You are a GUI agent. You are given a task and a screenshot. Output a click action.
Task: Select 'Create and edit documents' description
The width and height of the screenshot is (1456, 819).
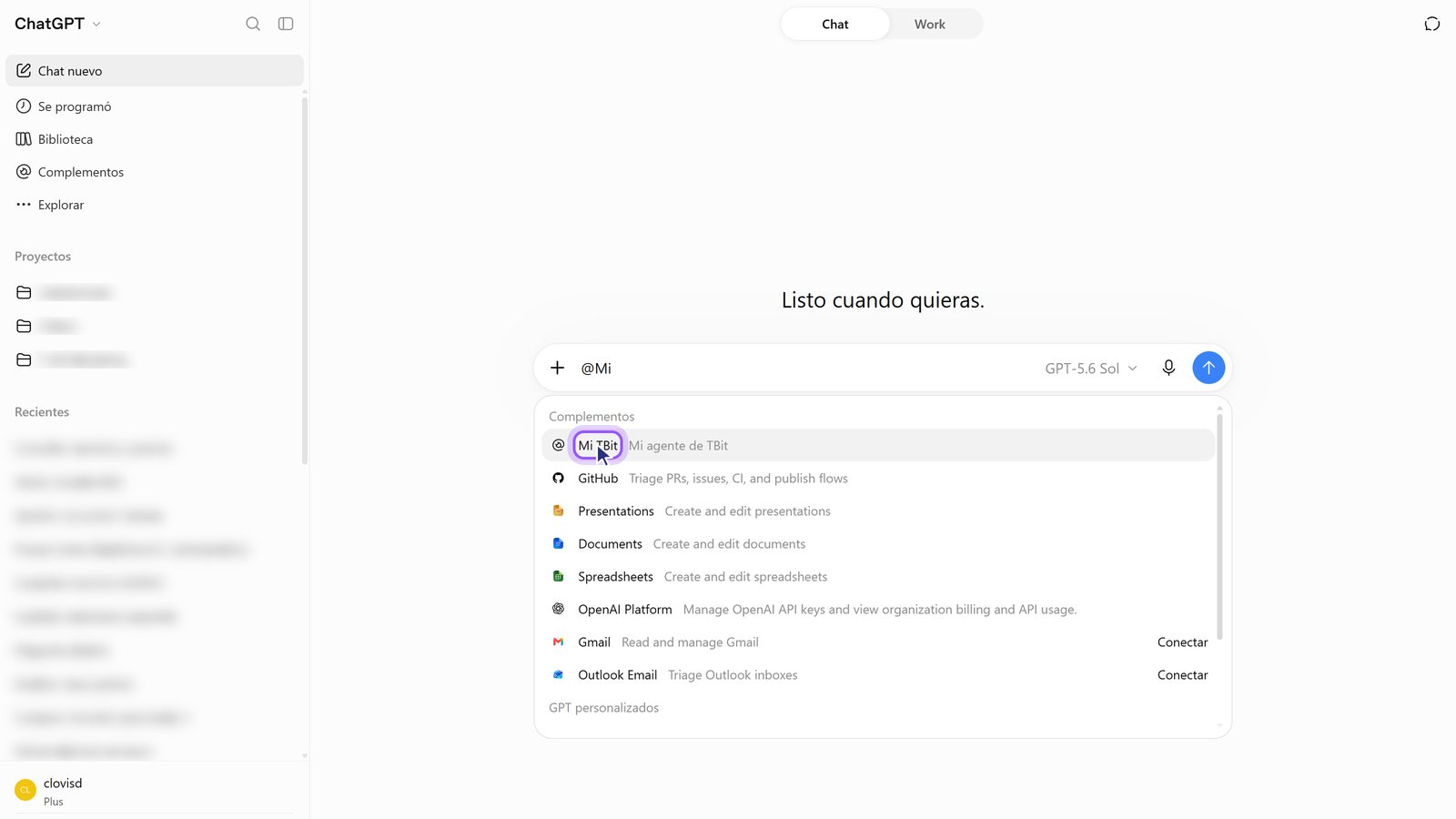pyautogui.click(x=729, y=544)
